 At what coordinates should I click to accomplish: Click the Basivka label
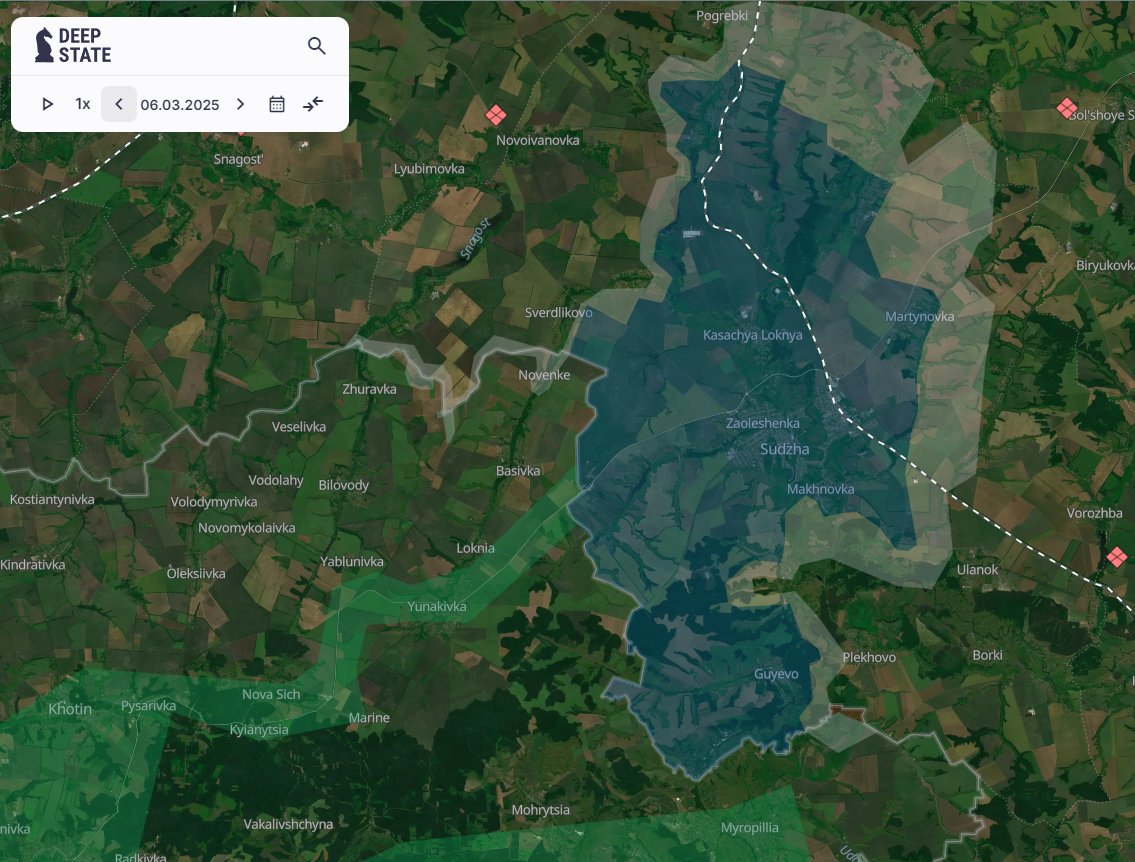pos(518,471)
